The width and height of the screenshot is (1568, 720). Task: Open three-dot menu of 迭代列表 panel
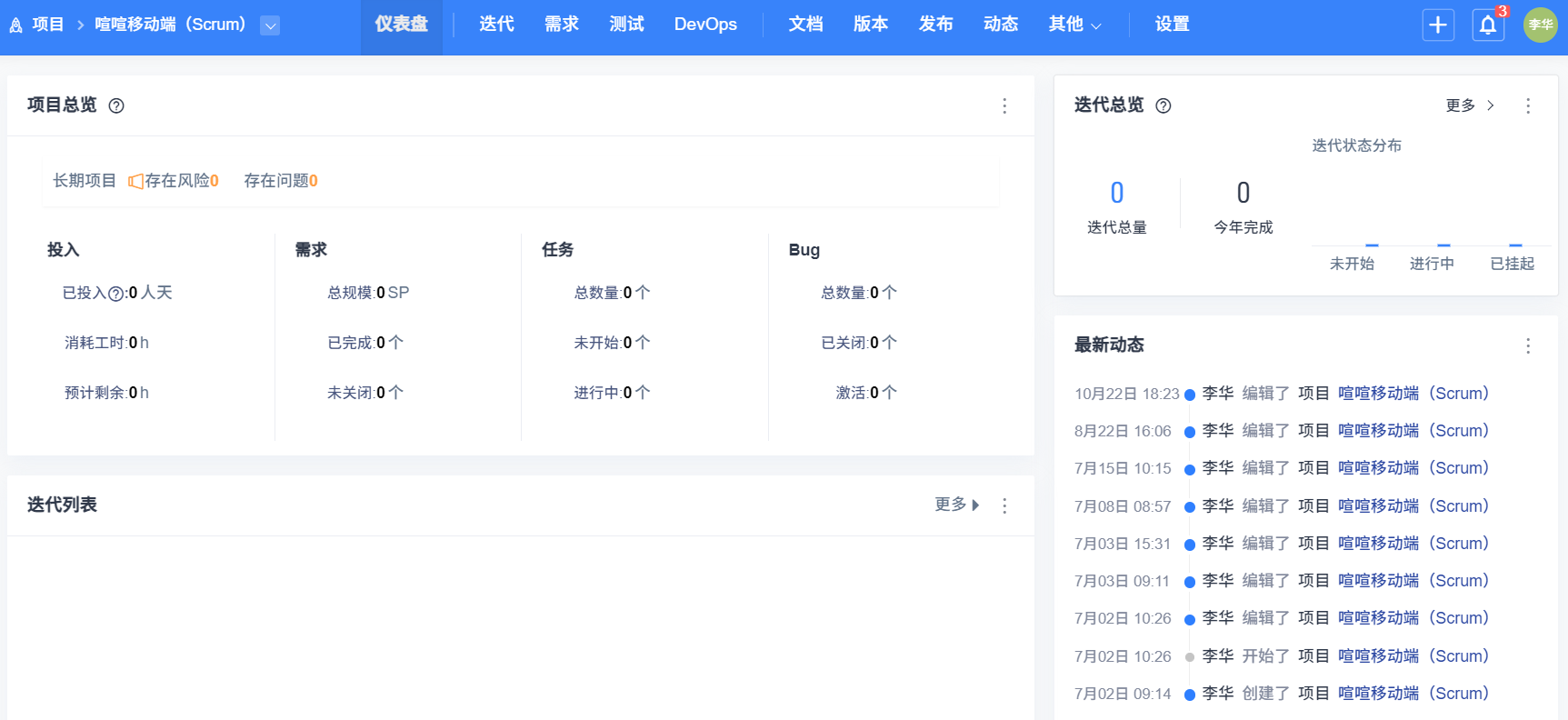[x=1004, y=505]
